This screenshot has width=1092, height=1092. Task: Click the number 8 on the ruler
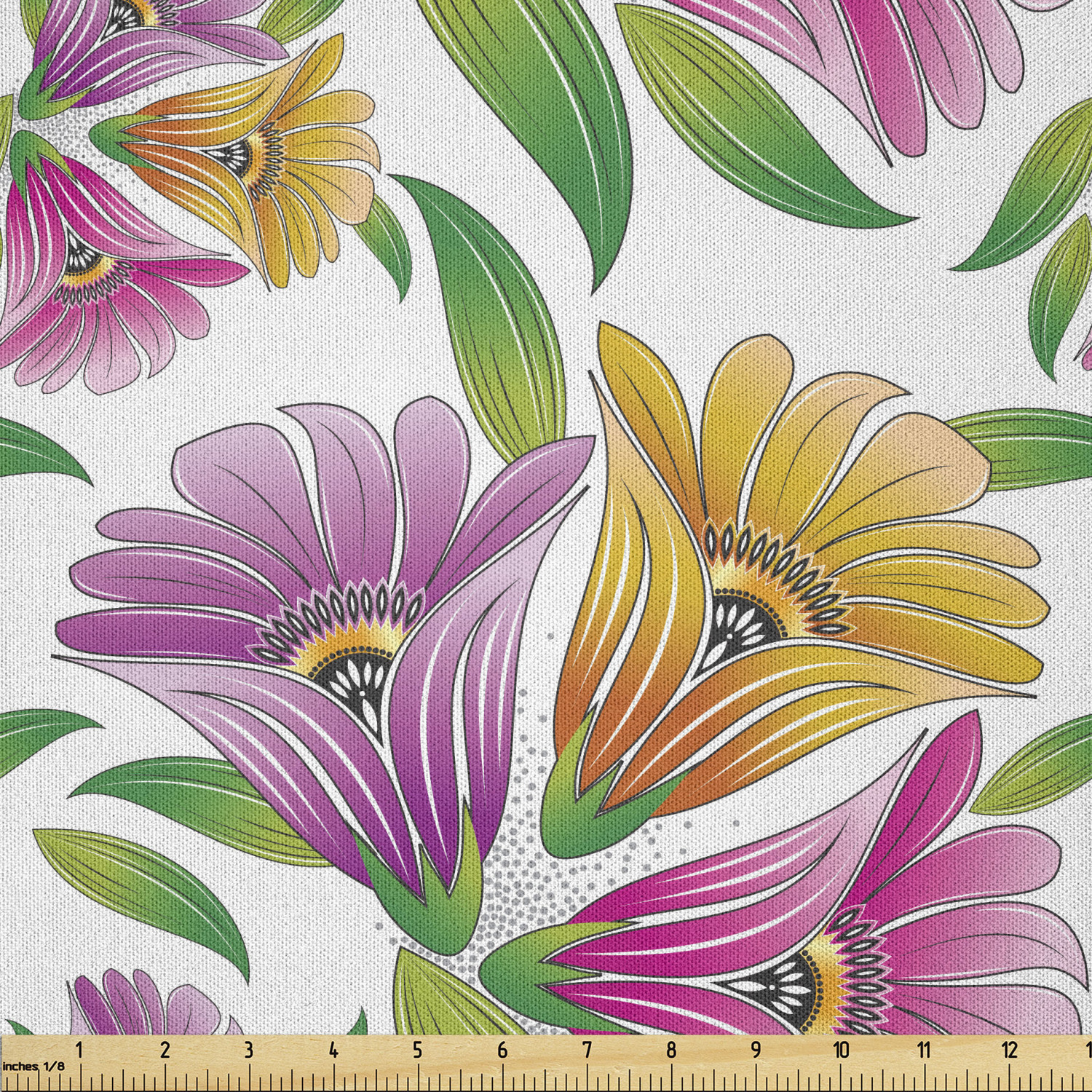pyautogui.click(x=671, y=1050)
